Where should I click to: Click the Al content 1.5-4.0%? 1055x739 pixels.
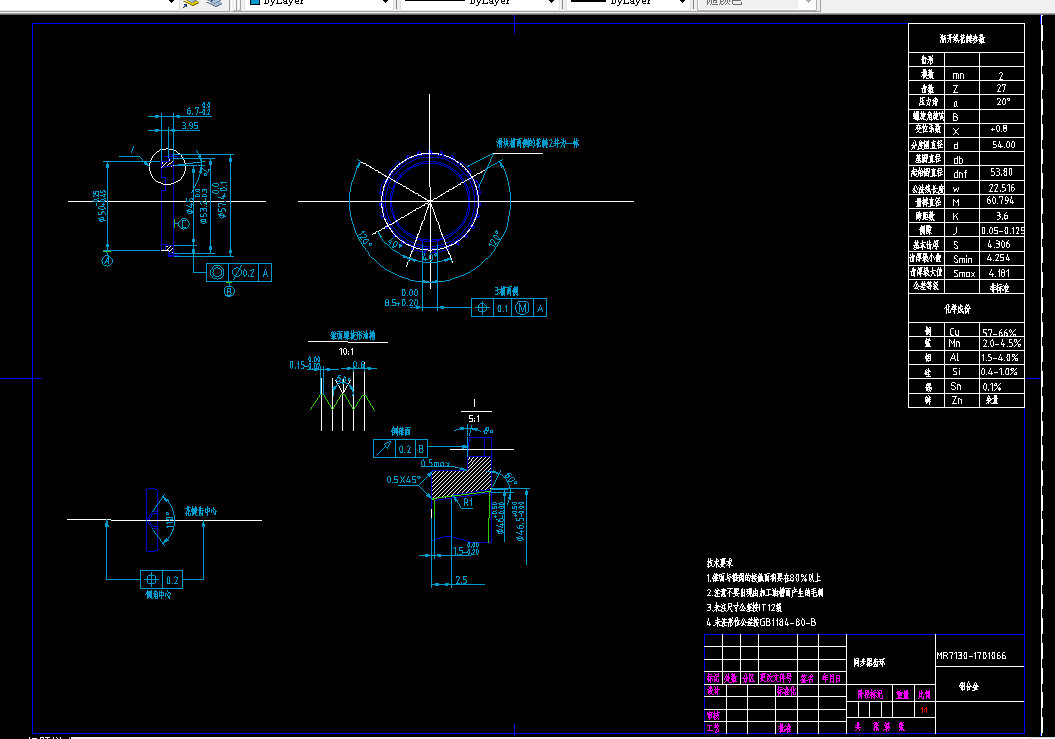click(1000, 357)
